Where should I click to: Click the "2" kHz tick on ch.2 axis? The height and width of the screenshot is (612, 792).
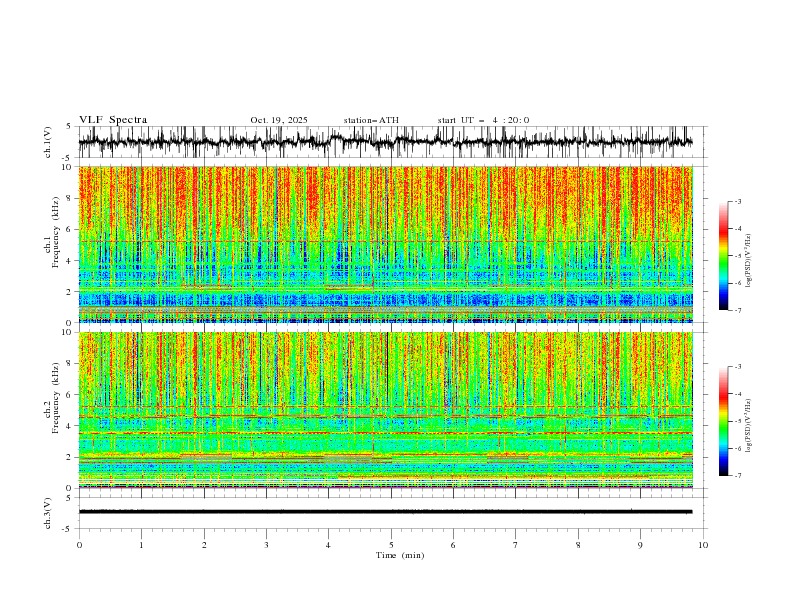coord(70,457)
